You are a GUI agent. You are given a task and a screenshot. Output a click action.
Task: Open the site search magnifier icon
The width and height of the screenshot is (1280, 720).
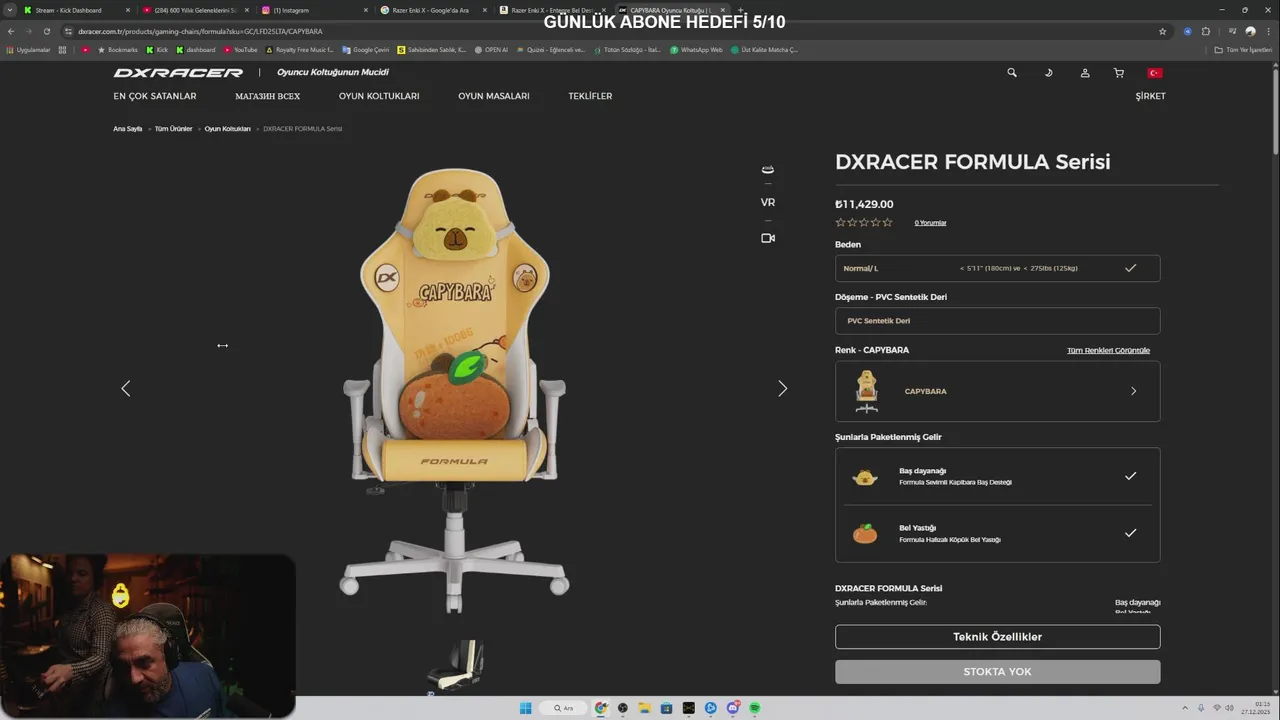1012,73
